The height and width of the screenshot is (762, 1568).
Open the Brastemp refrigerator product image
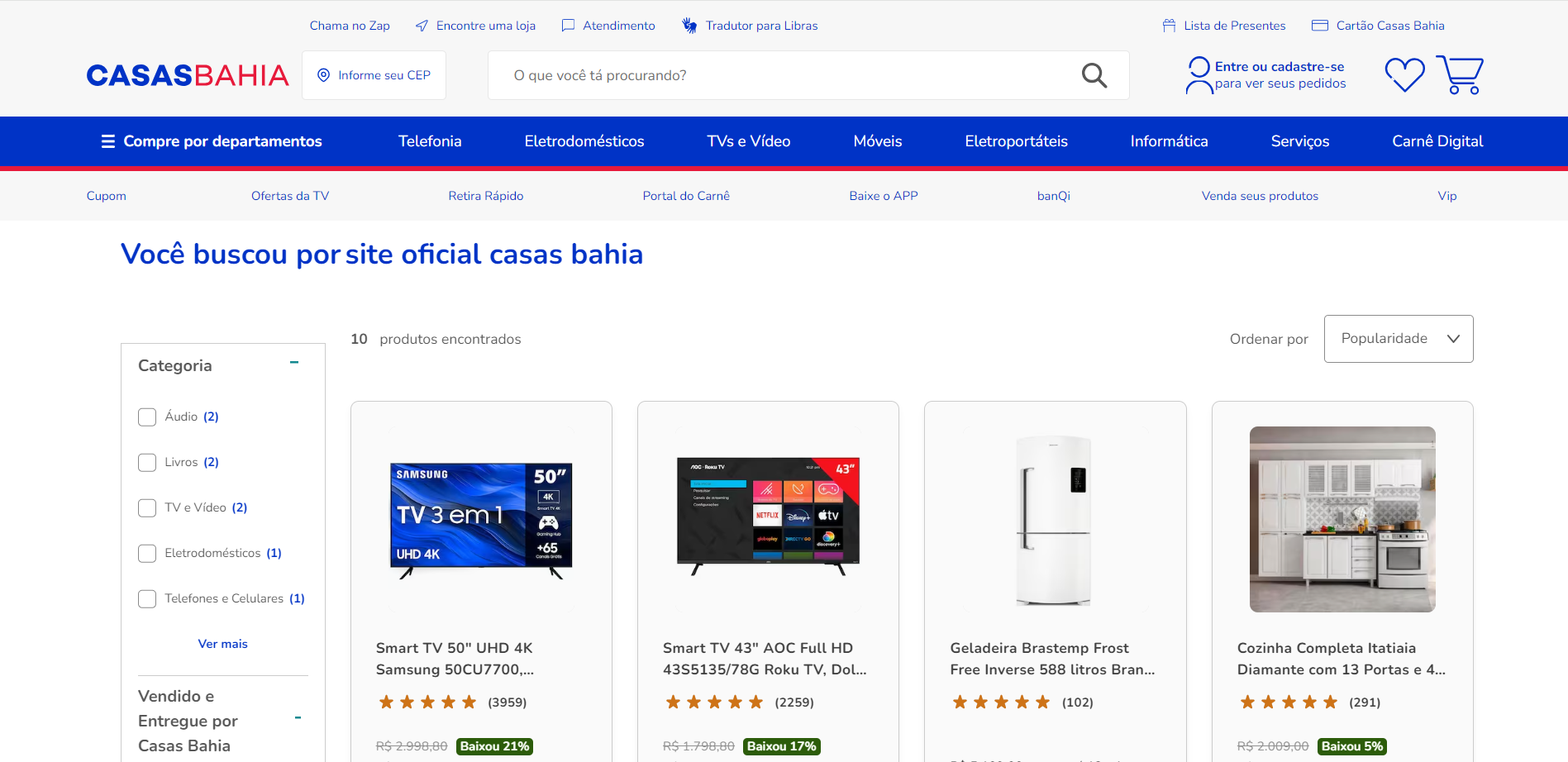pyautogui.click(x=1054, y=521)
